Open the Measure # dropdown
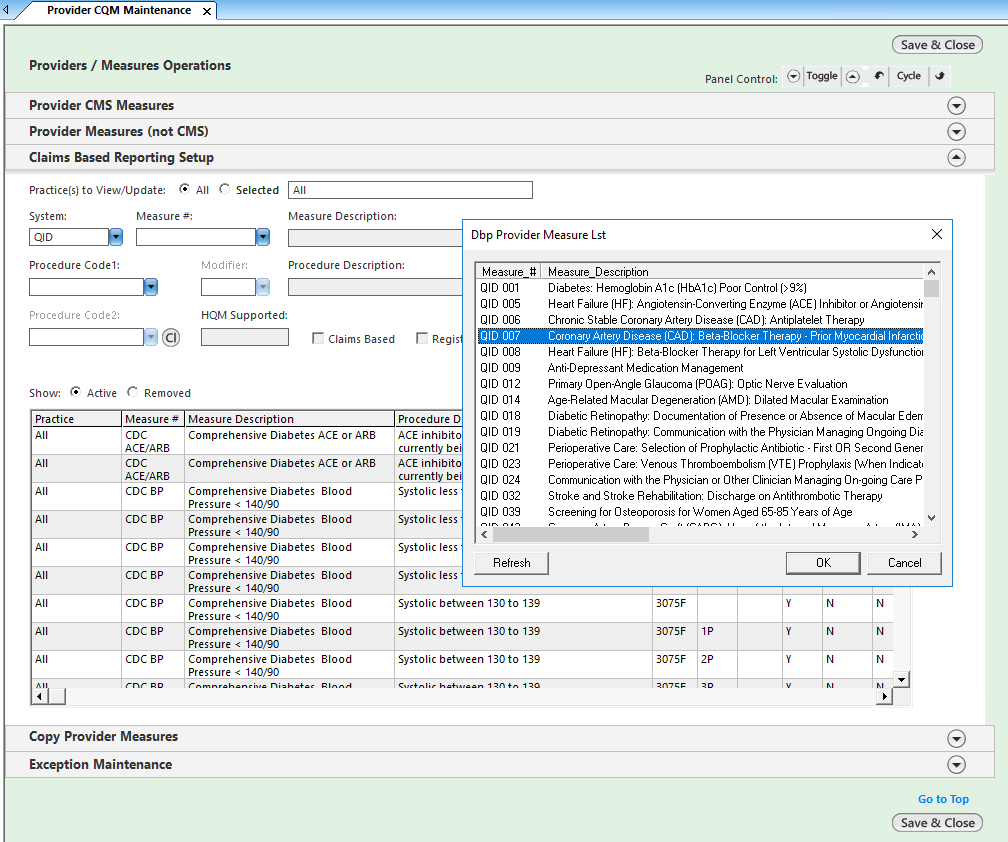This screenshot has height=842, width=1008. click(263, 237)
